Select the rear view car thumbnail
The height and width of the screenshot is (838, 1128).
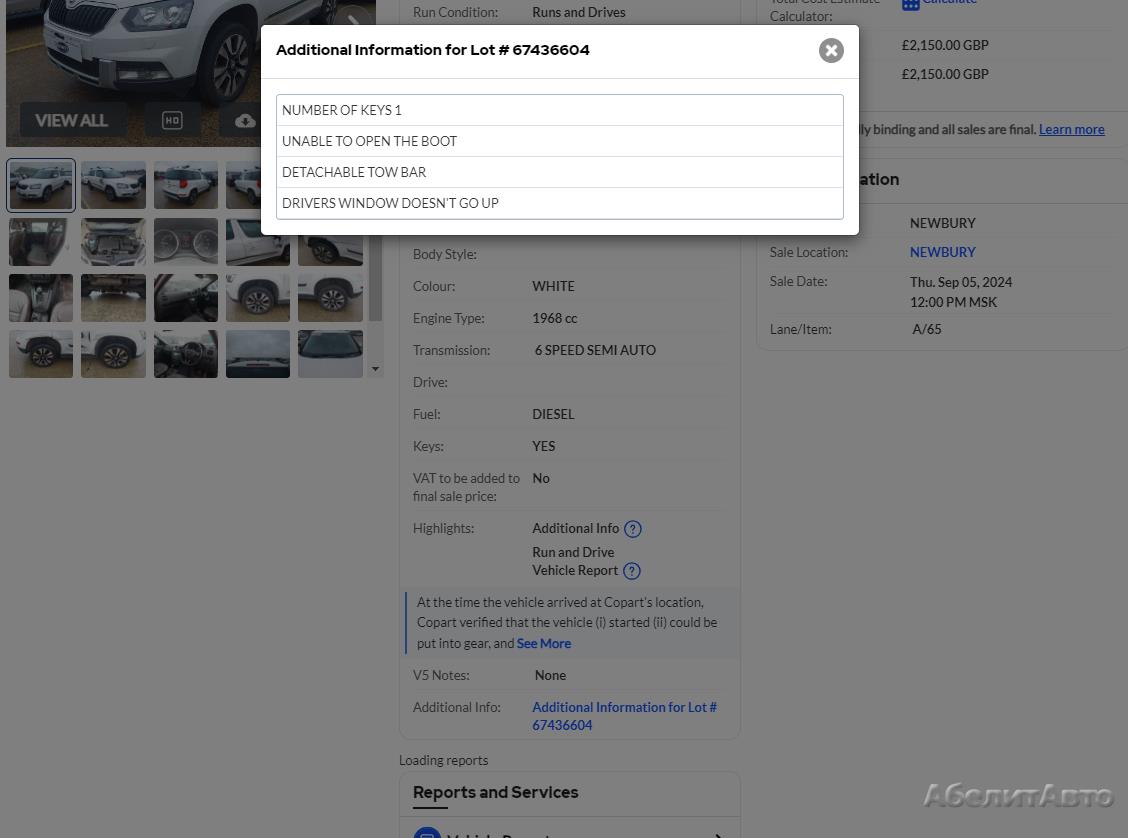(186, 185)
